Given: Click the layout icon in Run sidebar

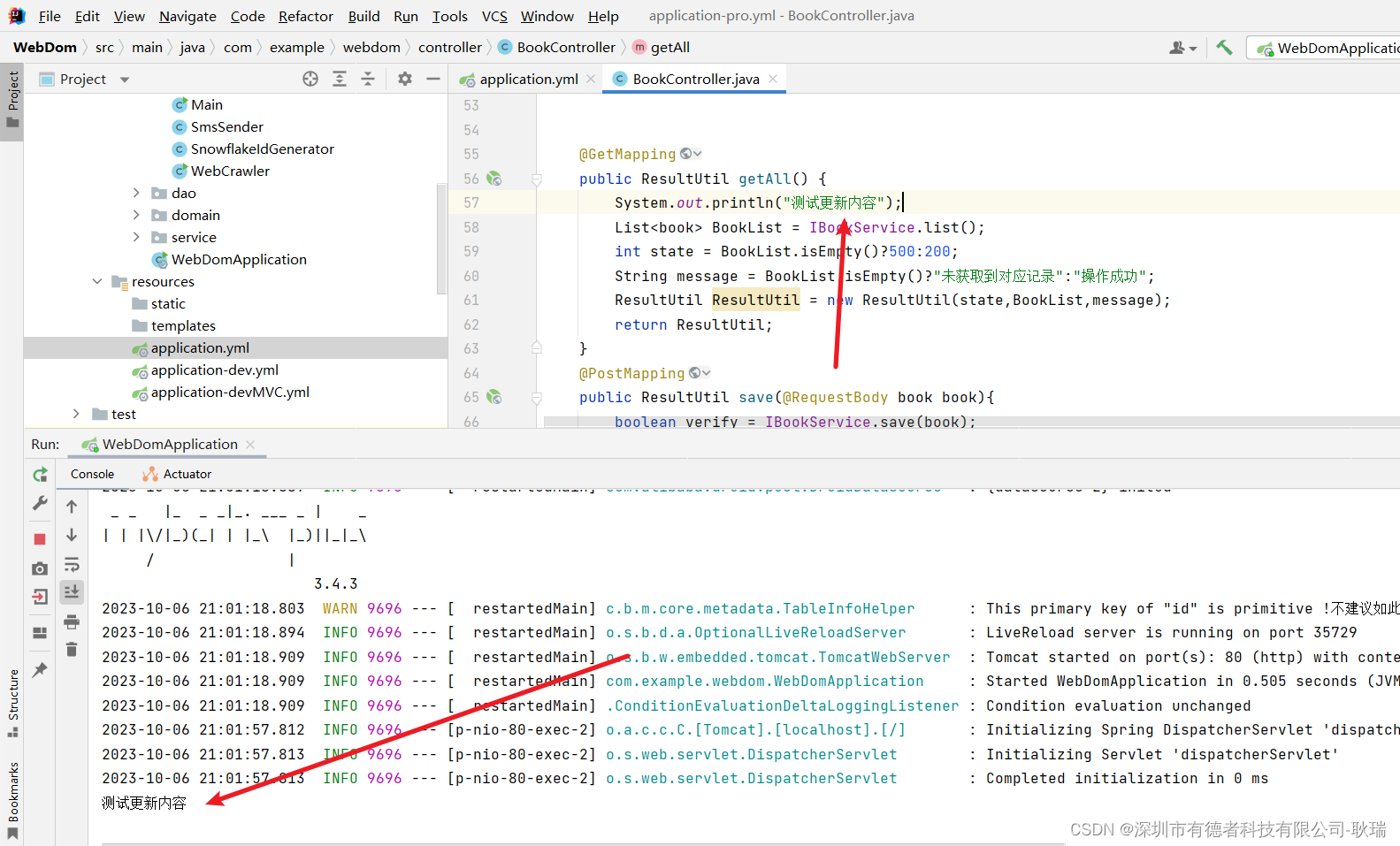Looking at the screenshot, I should point(40,633).
